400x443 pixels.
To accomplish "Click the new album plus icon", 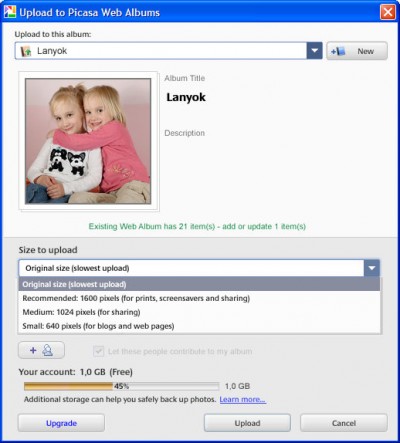I will point(338,51).
